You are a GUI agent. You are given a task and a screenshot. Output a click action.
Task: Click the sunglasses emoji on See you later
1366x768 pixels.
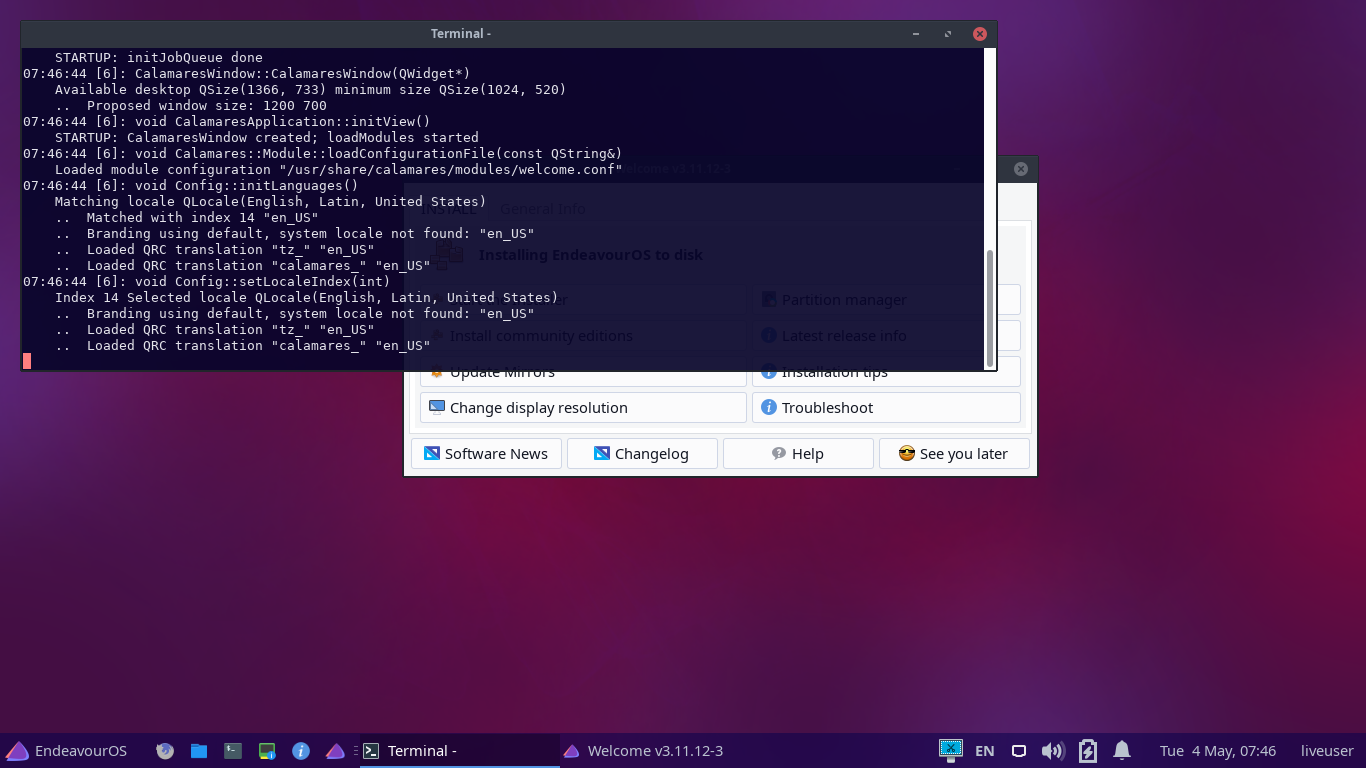pyautogui.click(x=907, y=453)
